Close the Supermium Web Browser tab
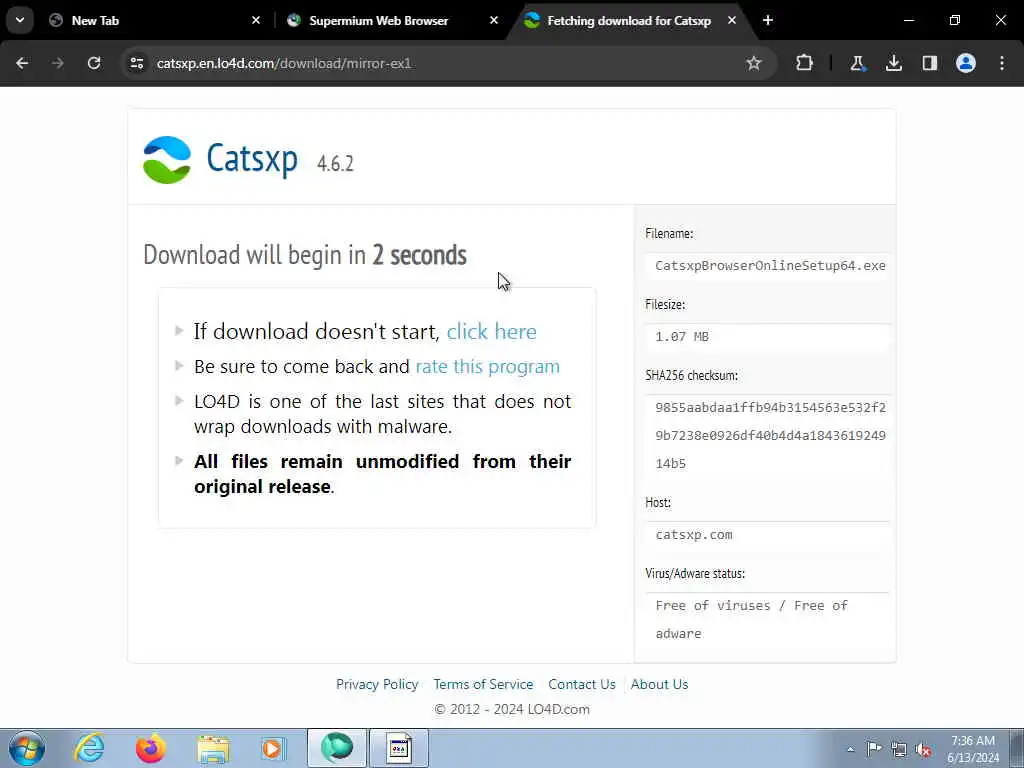The image size is (1024, 768). pyautogui.click(x=494, y=20)
